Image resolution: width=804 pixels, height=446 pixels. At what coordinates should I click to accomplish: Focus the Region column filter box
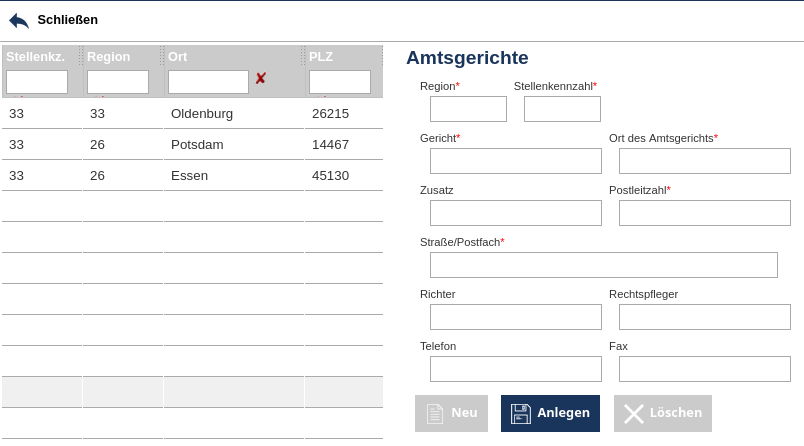point(118,82)
